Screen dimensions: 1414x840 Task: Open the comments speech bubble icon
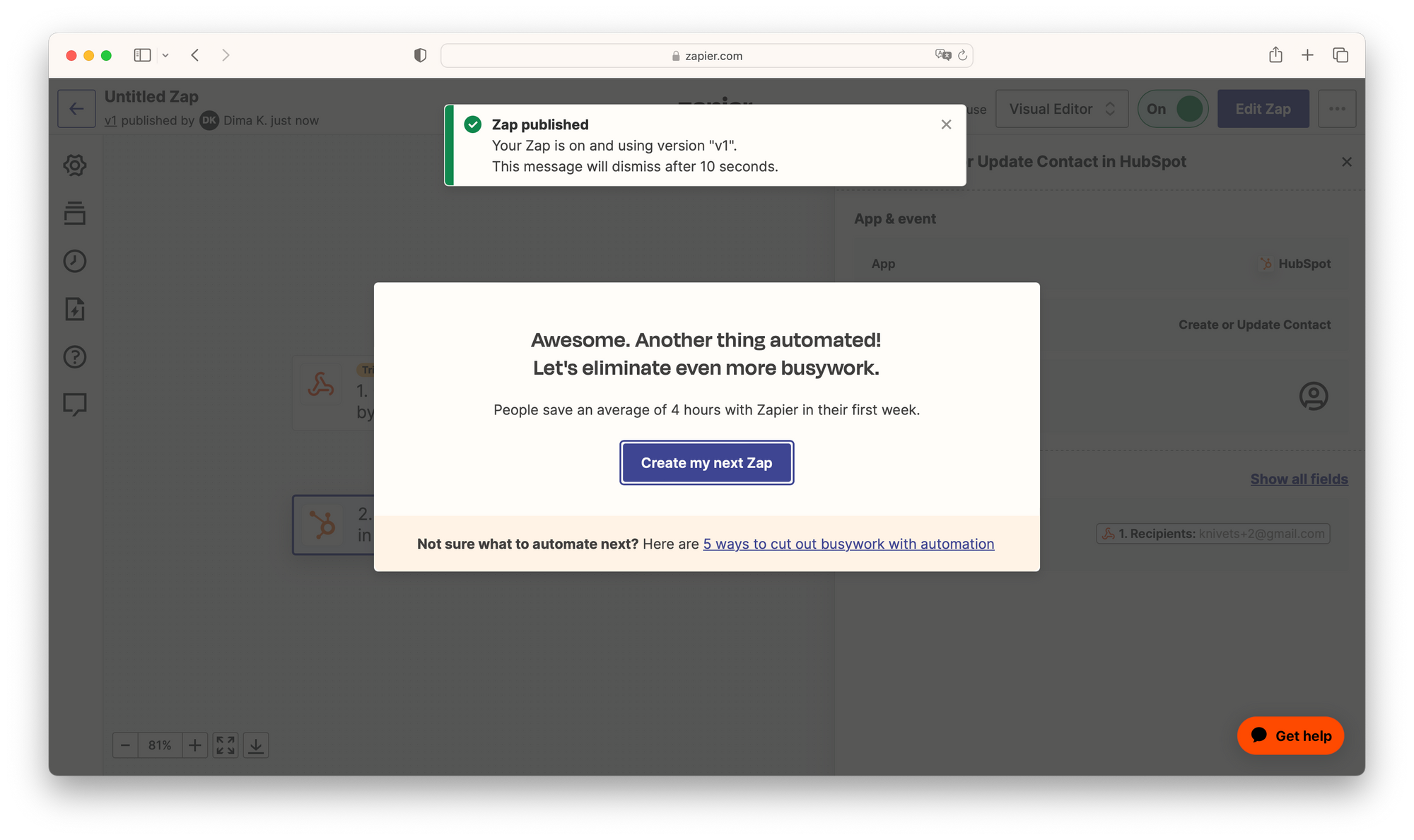pyautogui.click(x=75, y=404)
